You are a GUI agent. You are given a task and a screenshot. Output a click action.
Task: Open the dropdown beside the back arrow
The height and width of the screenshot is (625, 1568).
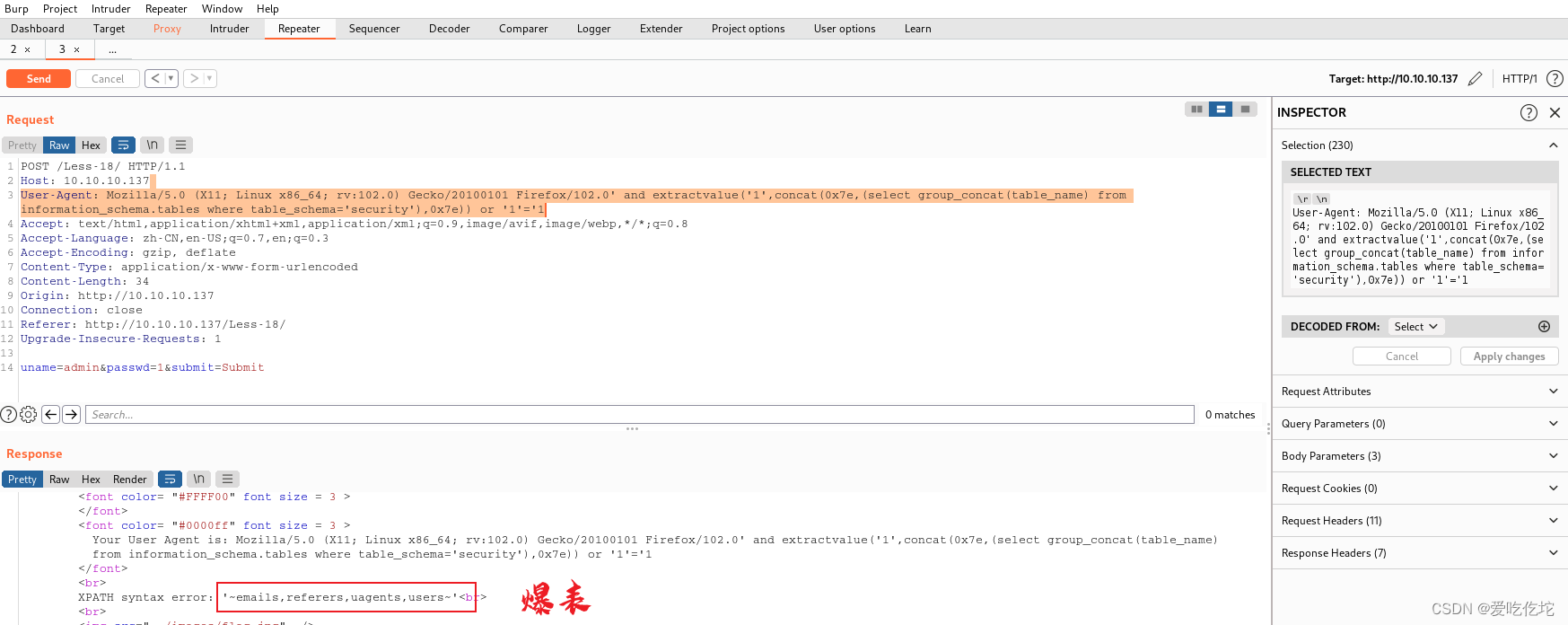pyautogui.click(x=171, y=78)
